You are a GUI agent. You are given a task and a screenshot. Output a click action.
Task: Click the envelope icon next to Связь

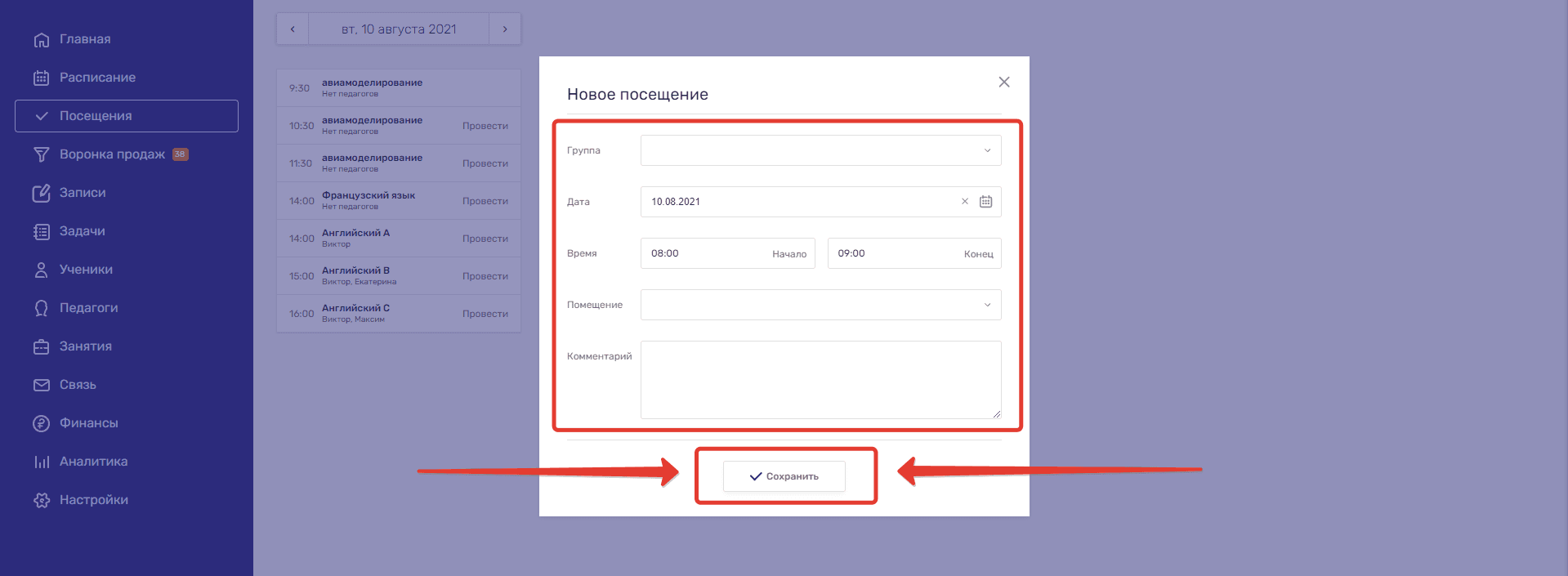pos(41,385)
